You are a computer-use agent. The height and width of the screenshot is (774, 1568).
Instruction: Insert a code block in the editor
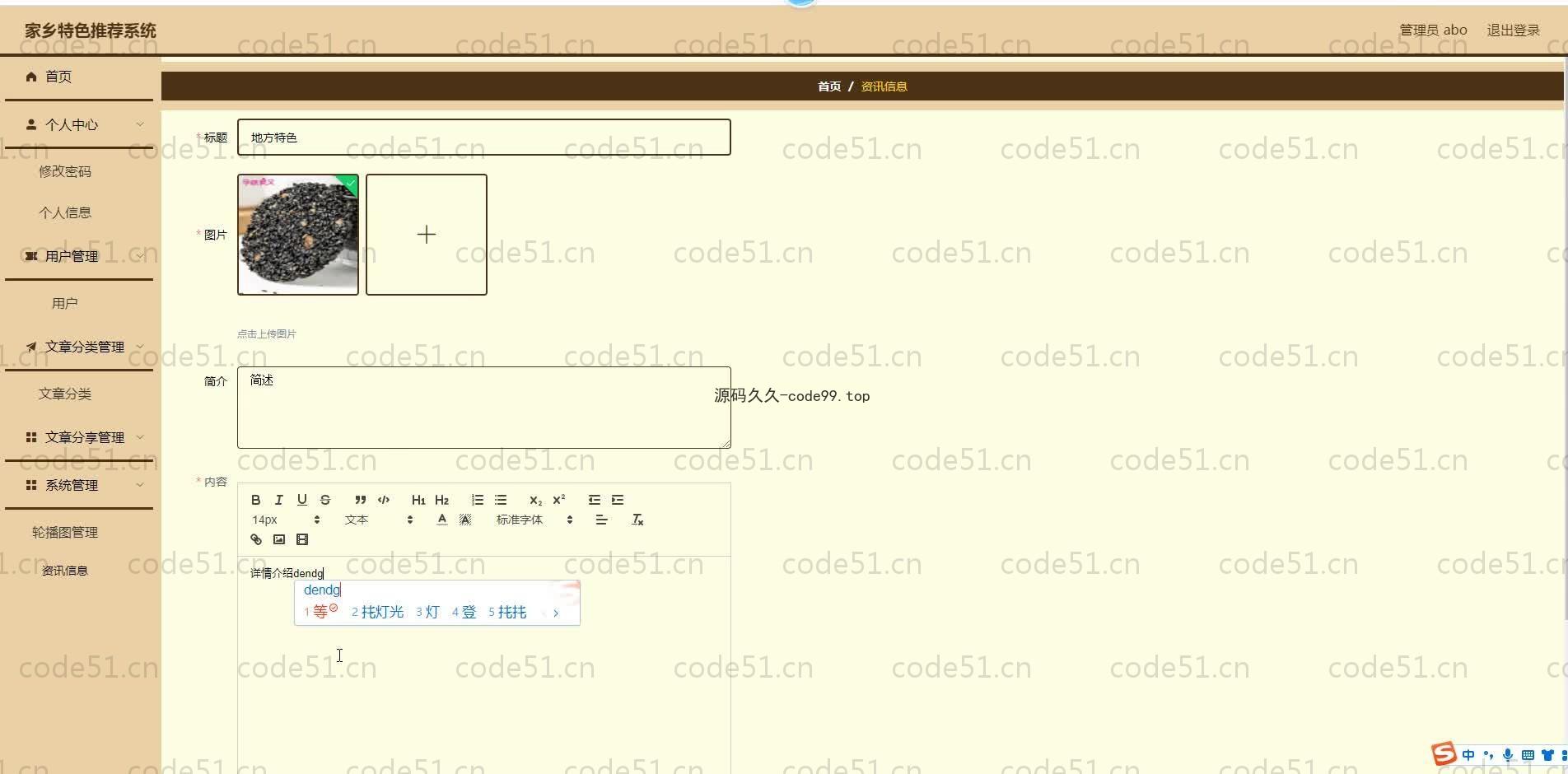[x=384, y=500]
